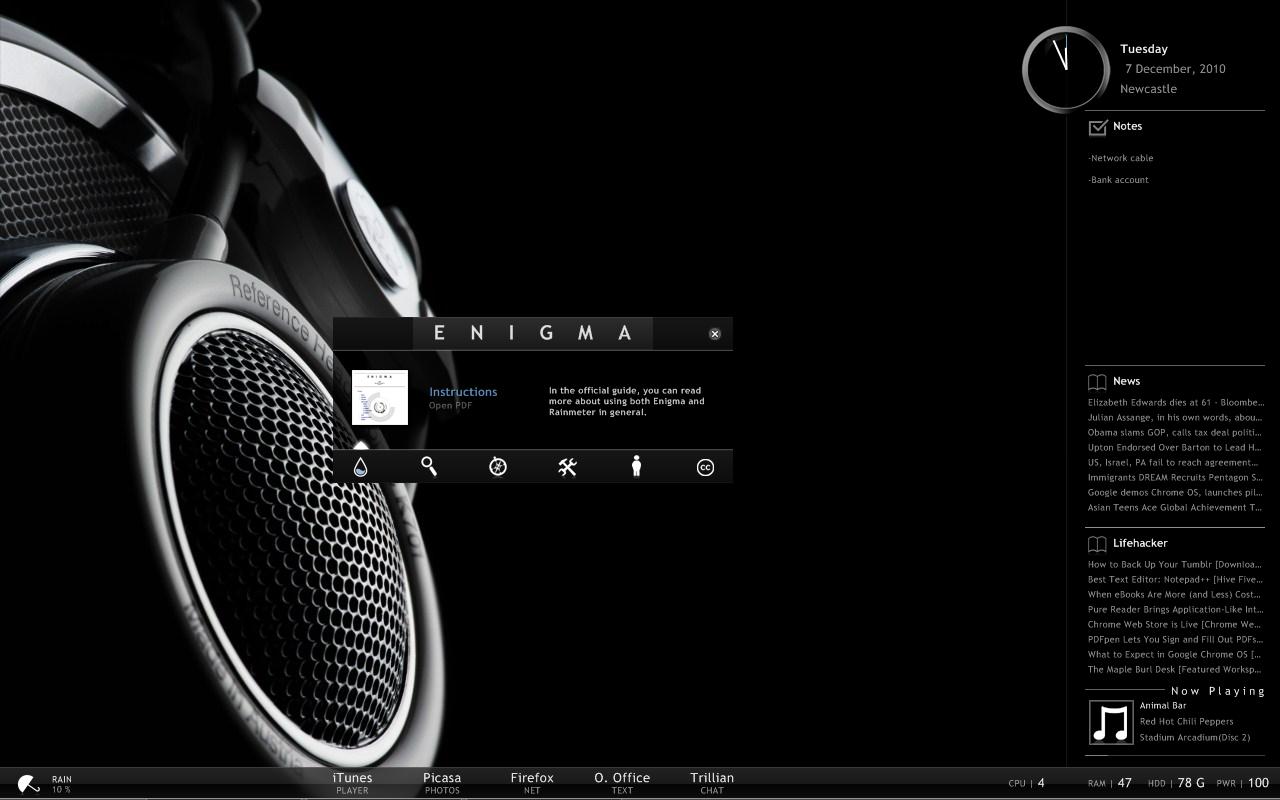Click the Open PDF link

448,405
